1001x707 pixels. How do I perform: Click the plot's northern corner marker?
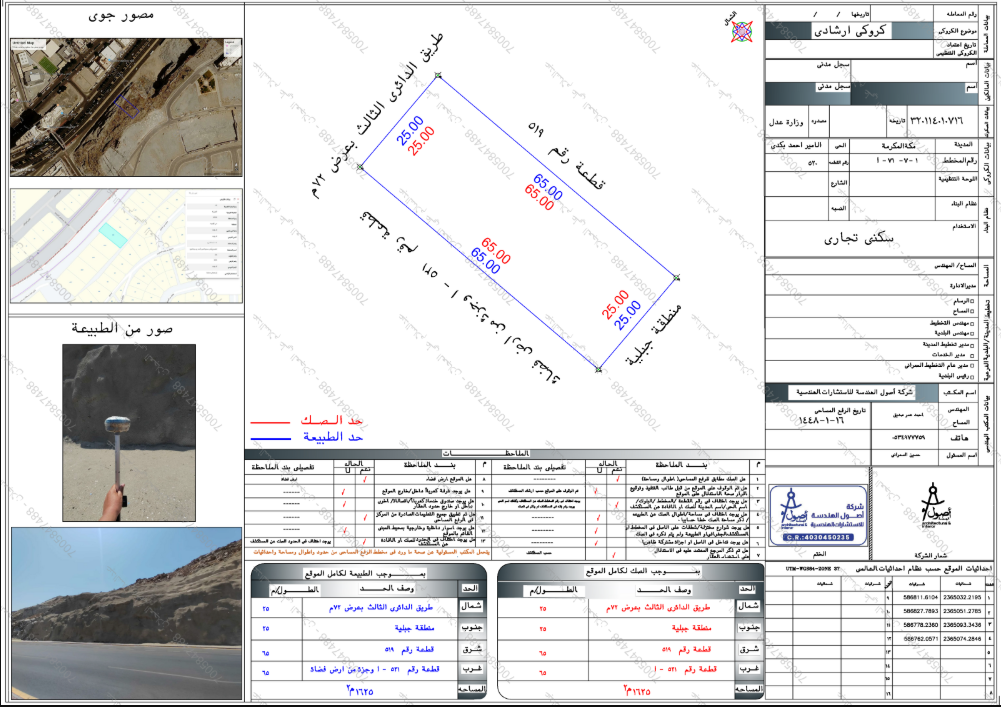coord(438,75)
